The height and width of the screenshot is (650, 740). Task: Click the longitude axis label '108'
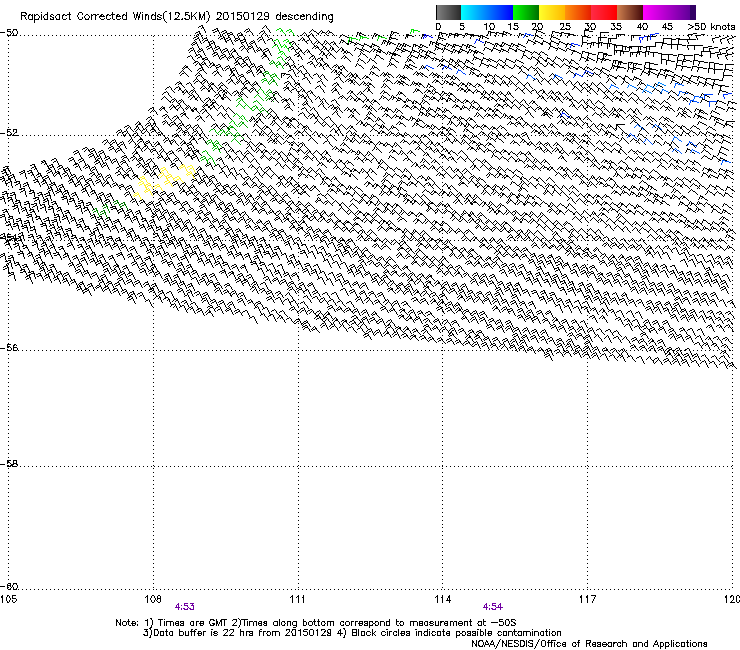click(153, 599)
